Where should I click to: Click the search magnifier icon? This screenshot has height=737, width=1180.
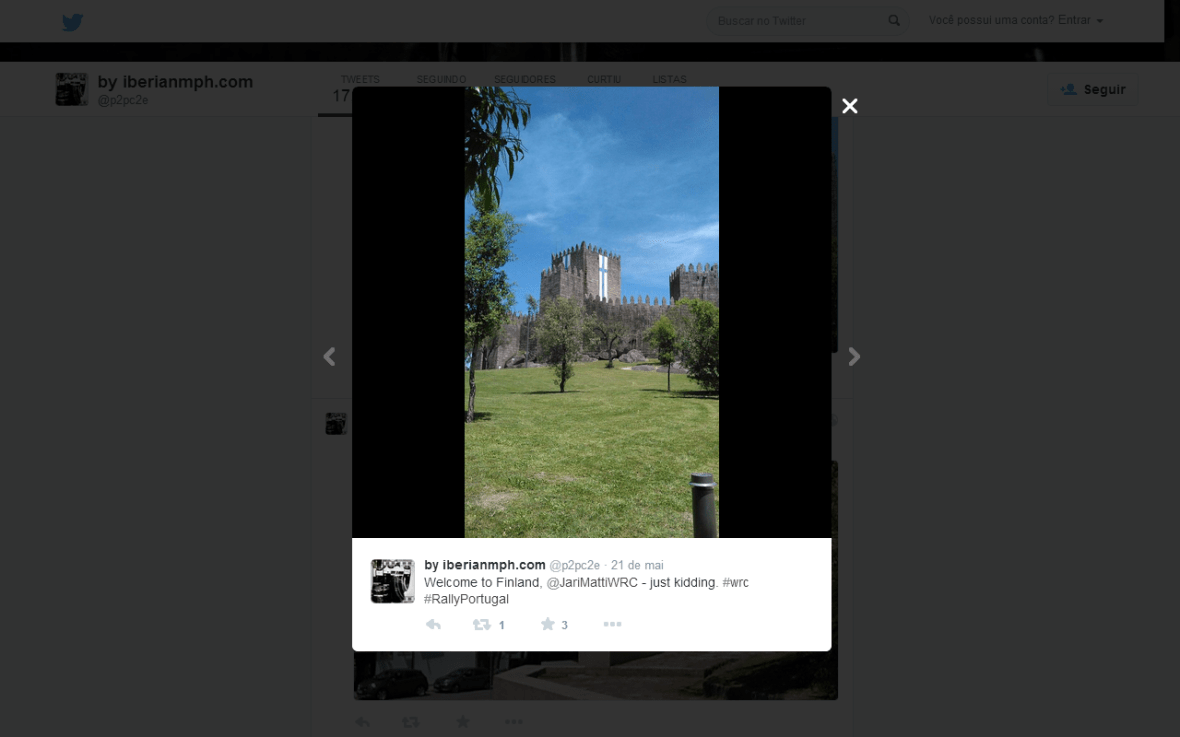pyautogui.click(x=894, y=21)
